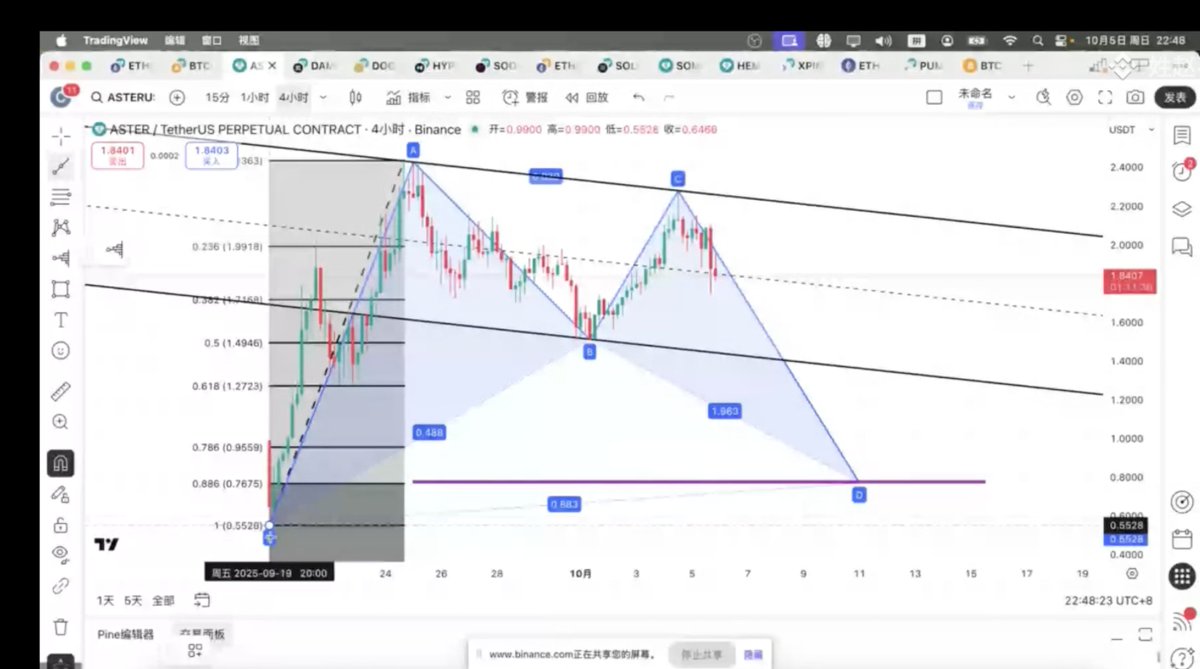Enter fullscreen mode icon

(1105, 97)
